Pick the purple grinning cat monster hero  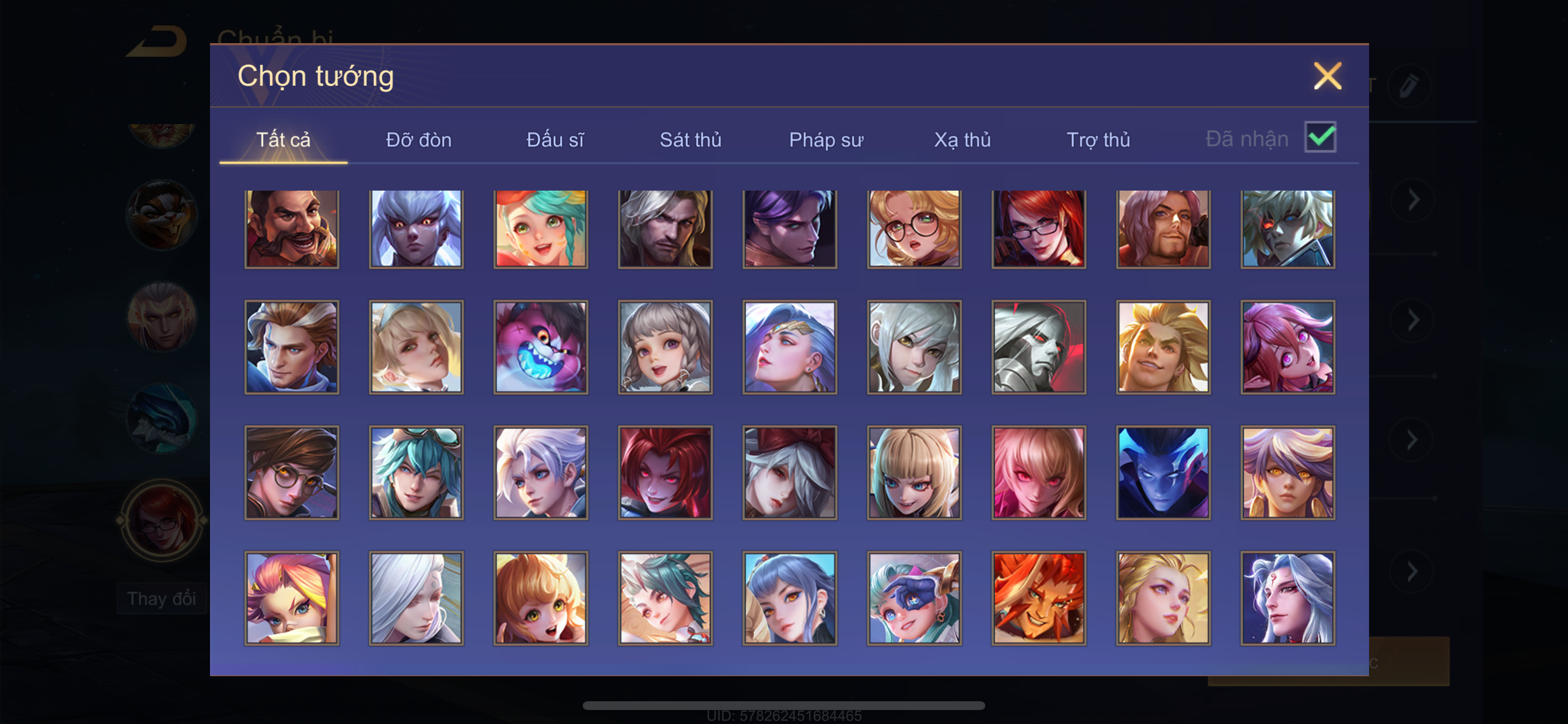pyautogui.click(x=541, y=347)
